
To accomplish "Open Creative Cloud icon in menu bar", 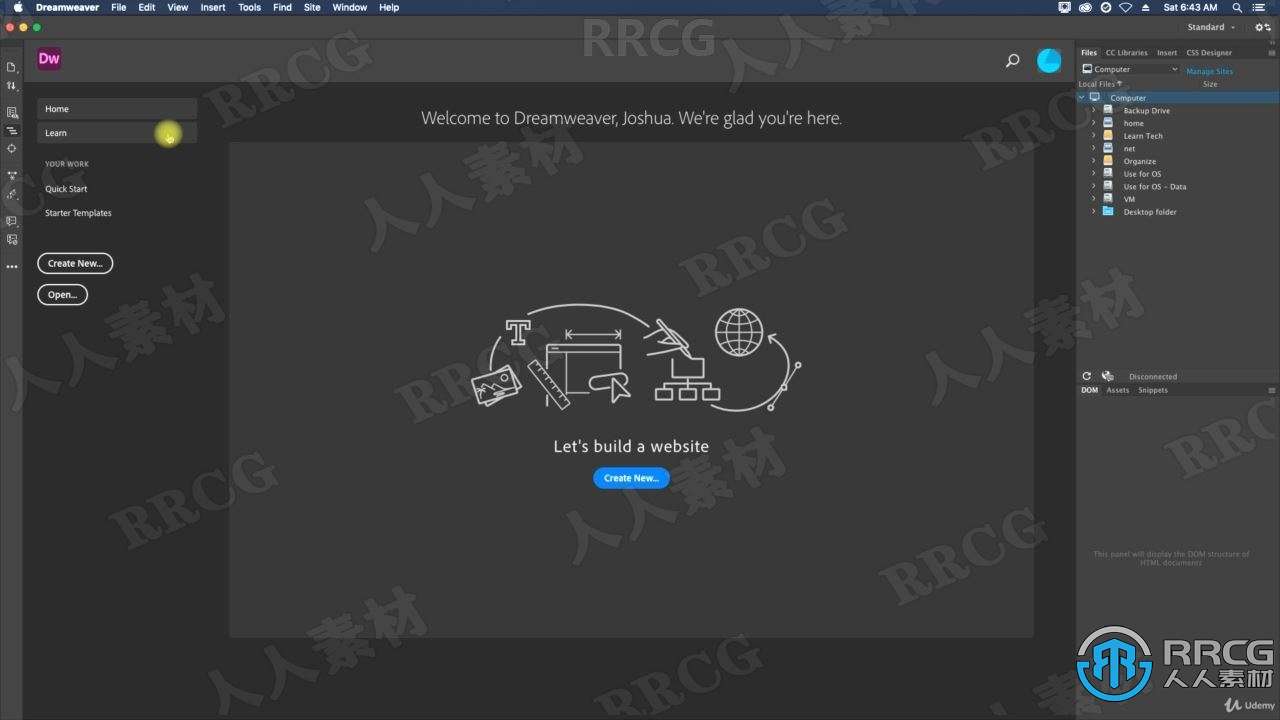I will (1084, 7).
